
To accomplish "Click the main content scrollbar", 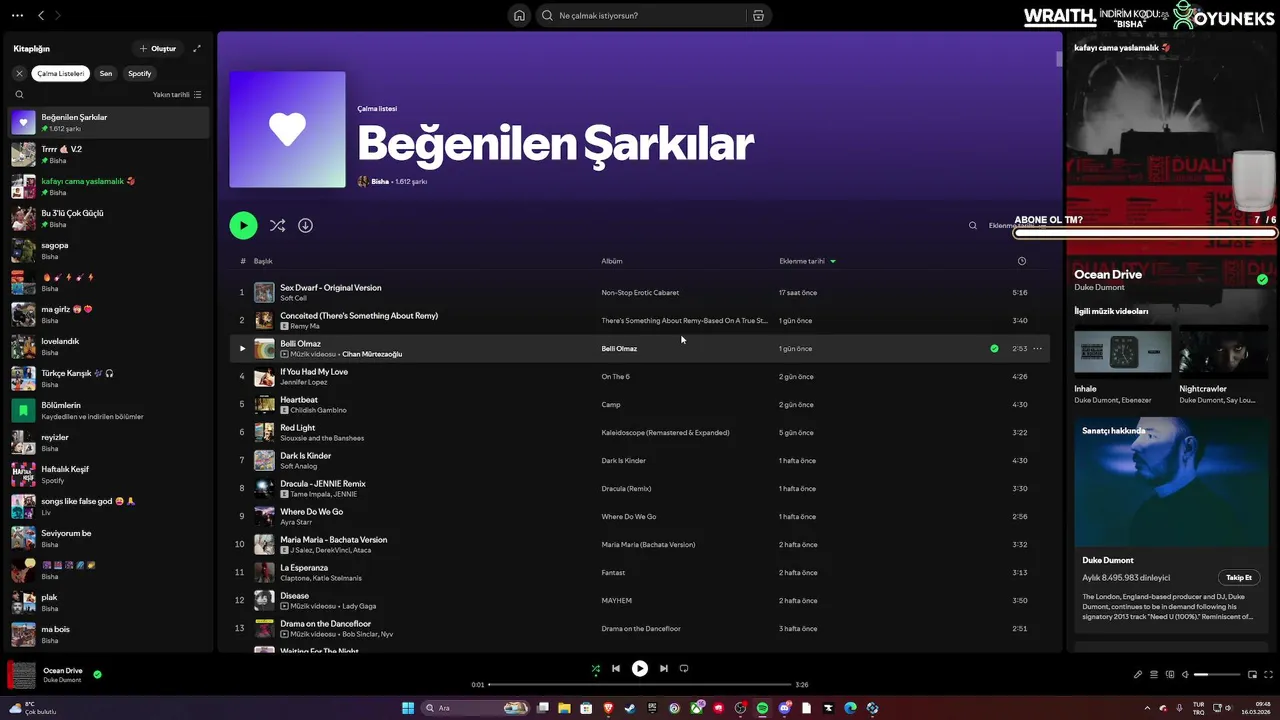I will tap(1059, 58).
